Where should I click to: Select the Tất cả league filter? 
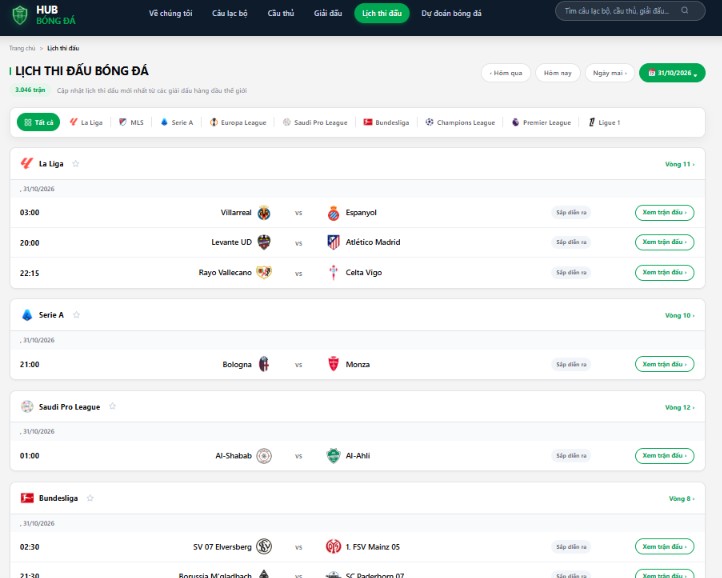coord(38,122)
